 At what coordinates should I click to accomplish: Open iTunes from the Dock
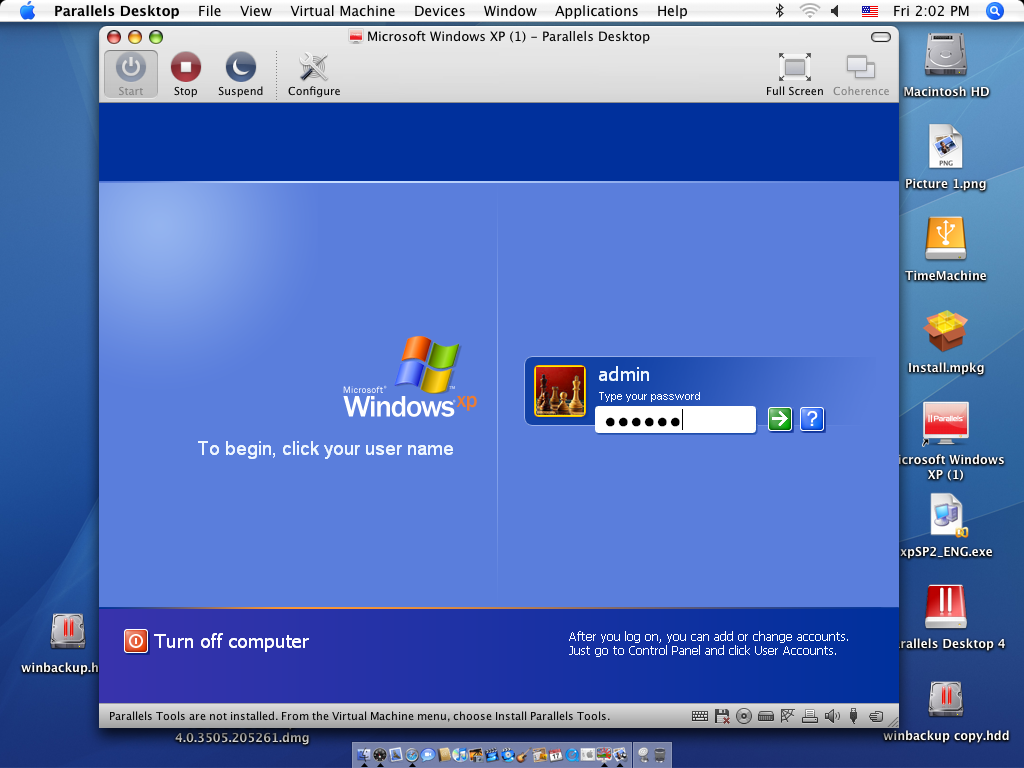[460, 755]
